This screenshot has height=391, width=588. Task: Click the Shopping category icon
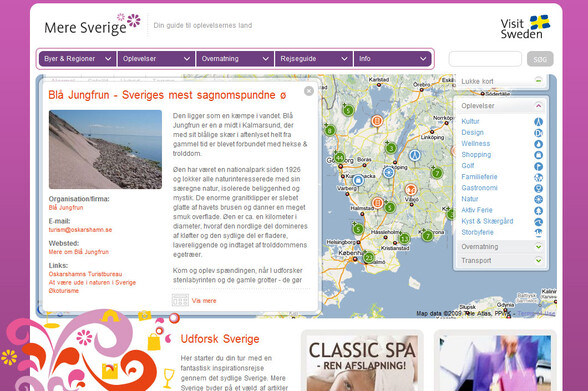pos(538,155)
